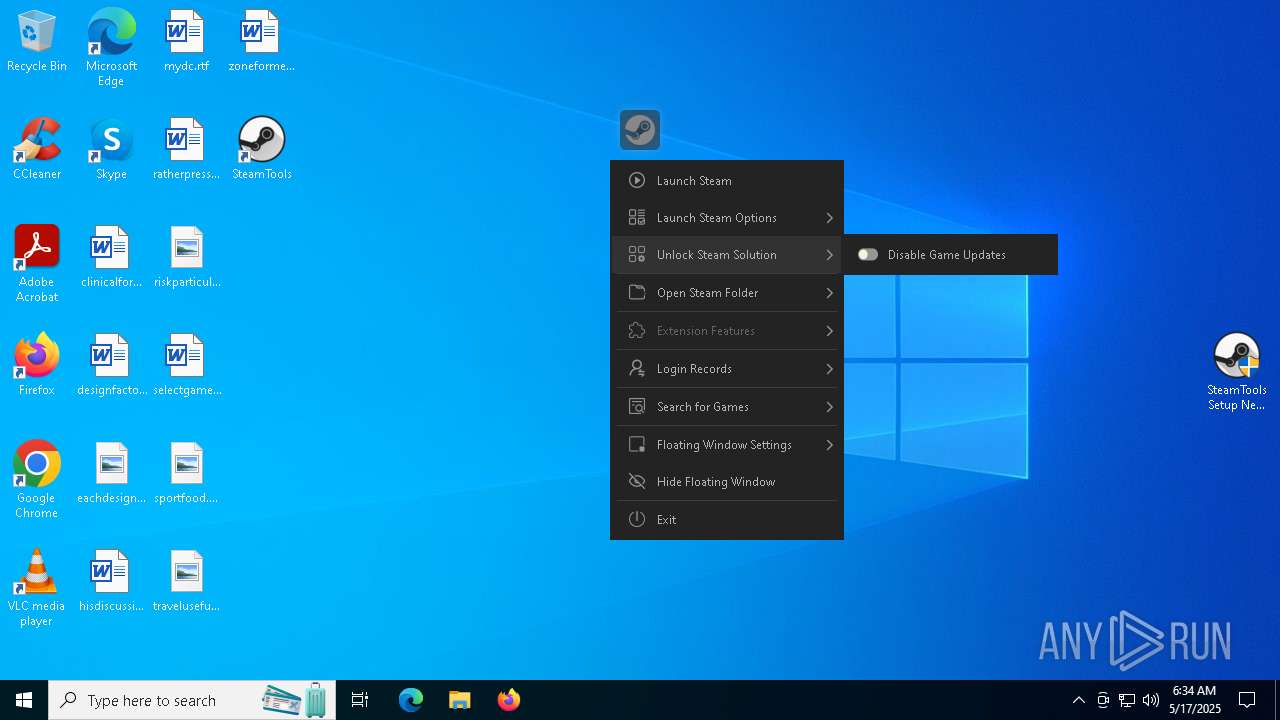Select the Adobe Acrobat desktop shortcut
Screen dimensions: 1280x720
(37, 264)
